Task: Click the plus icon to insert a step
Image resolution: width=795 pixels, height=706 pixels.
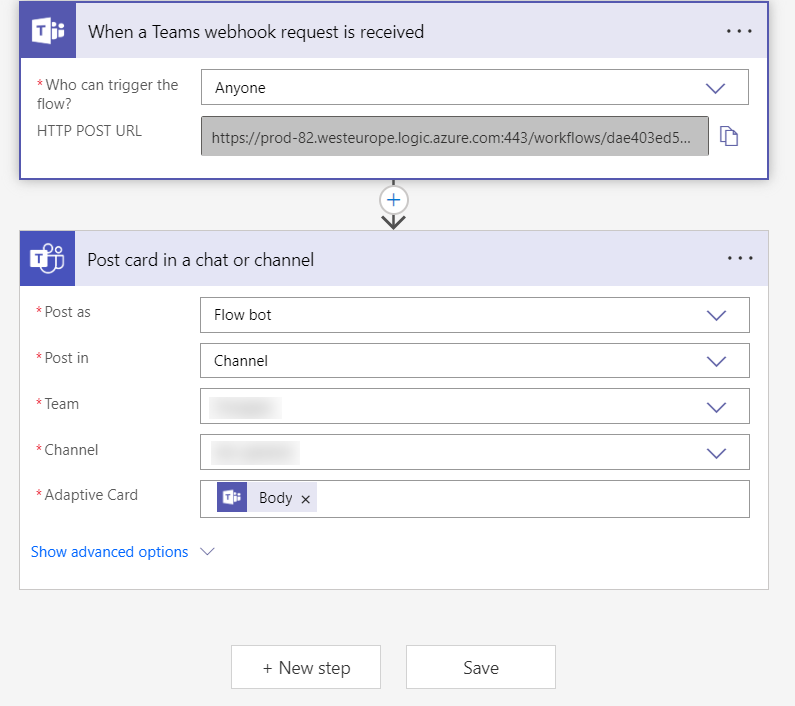Action: [x=394, y=200]
